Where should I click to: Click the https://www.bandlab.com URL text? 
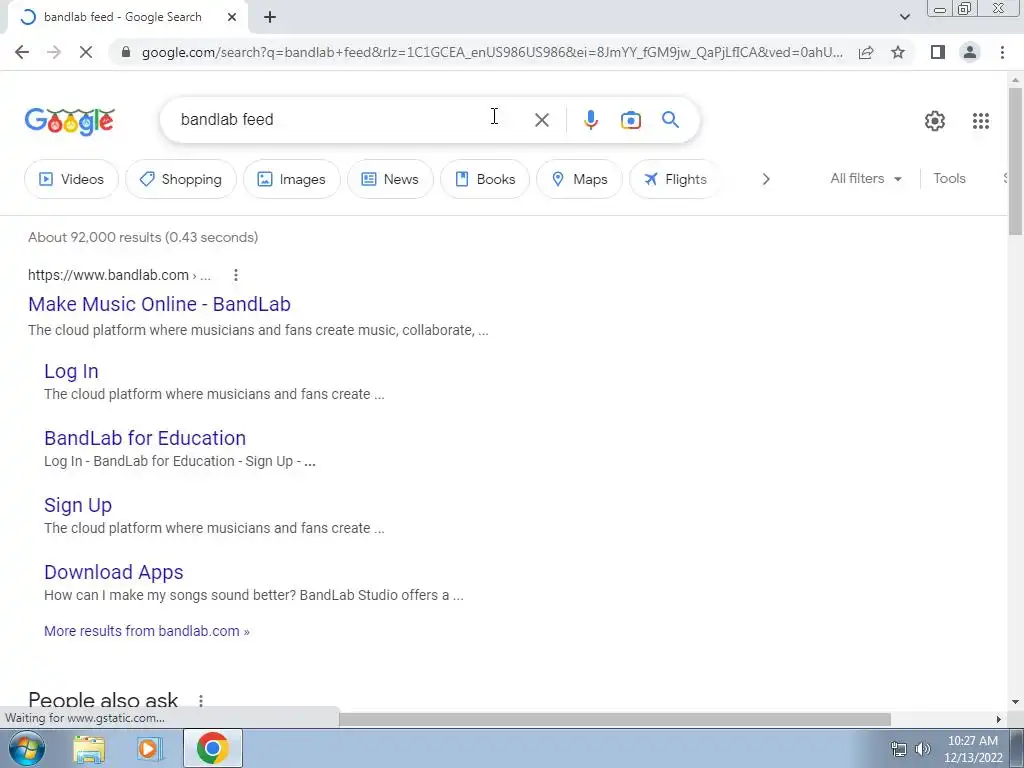pyautogui.click(x=108, y=275)
